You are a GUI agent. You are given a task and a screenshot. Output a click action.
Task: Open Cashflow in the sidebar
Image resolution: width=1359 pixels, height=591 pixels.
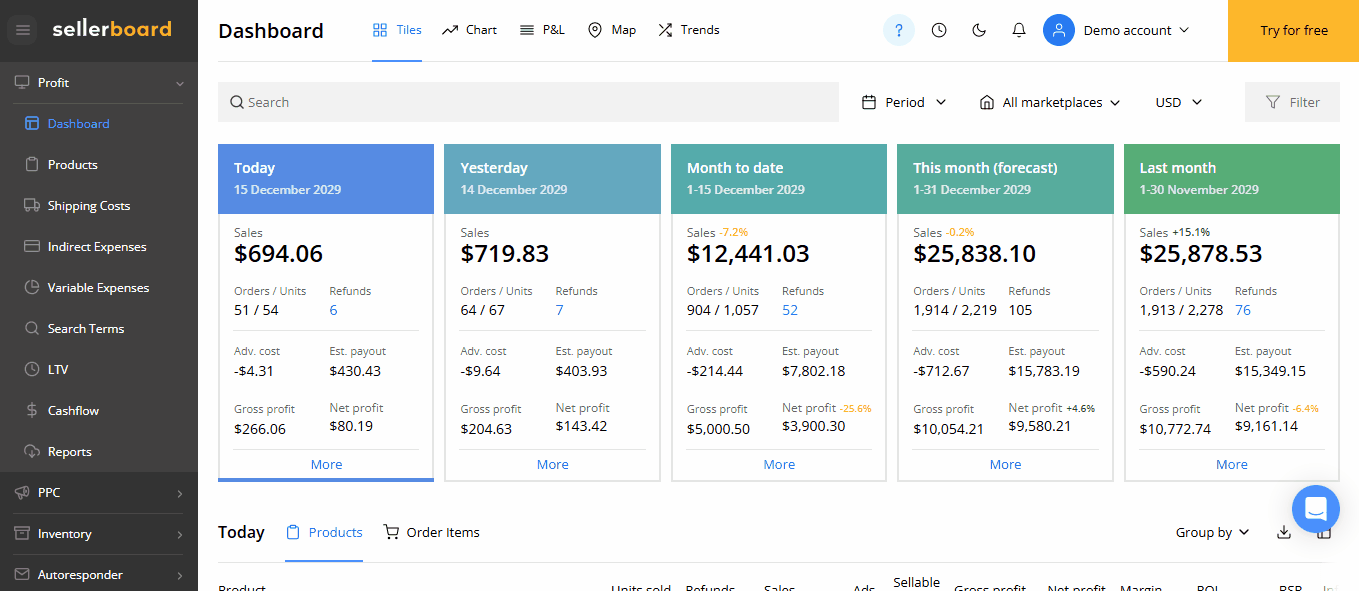click(x=73, y=410)
